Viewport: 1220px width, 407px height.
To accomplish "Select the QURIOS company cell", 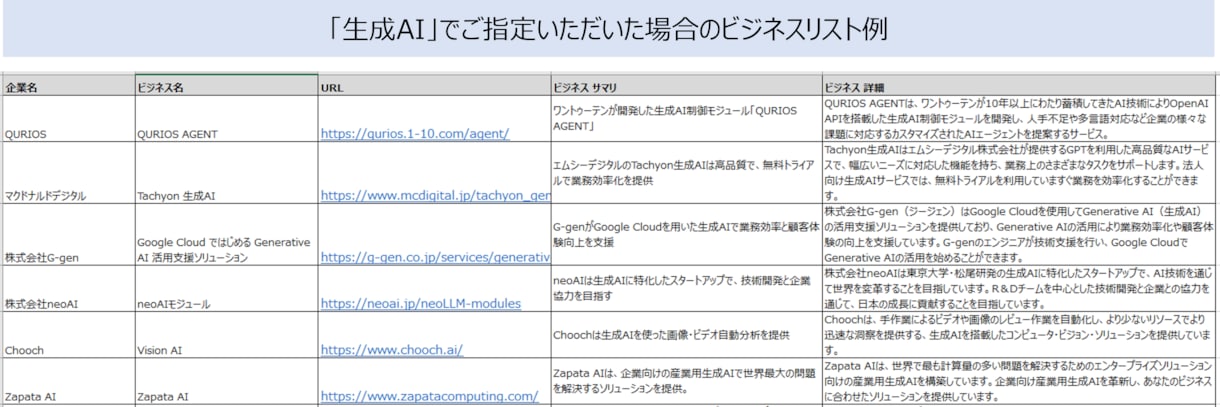I will (x=67, y=119).
